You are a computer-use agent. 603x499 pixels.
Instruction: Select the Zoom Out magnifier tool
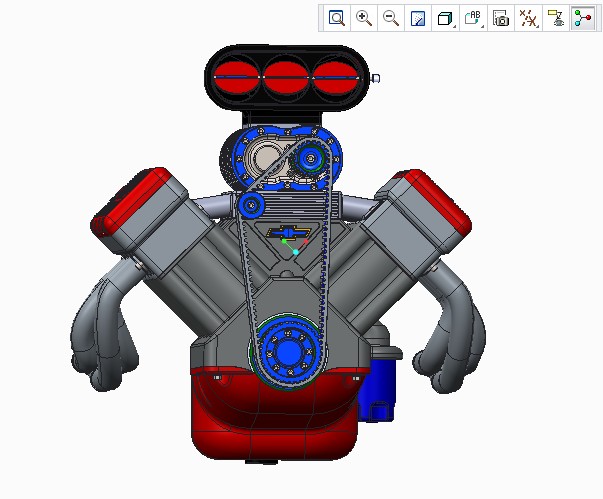[391, 18]
